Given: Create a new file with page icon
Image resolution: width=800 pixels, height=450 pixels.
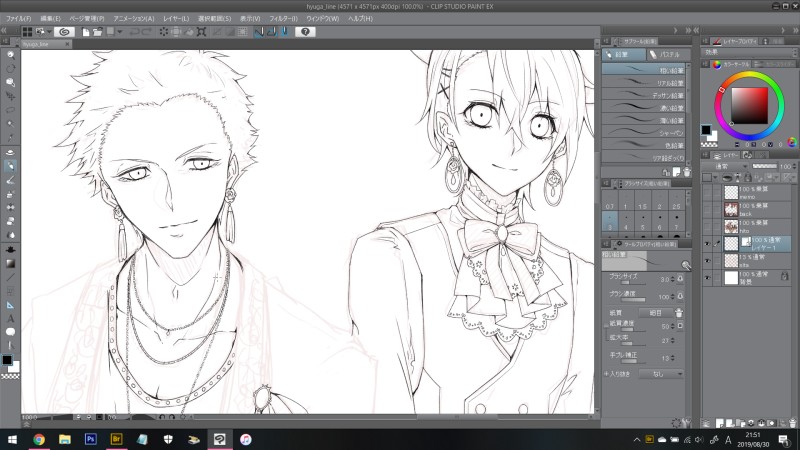Looking at the screenshot, I should pos(86,32).
